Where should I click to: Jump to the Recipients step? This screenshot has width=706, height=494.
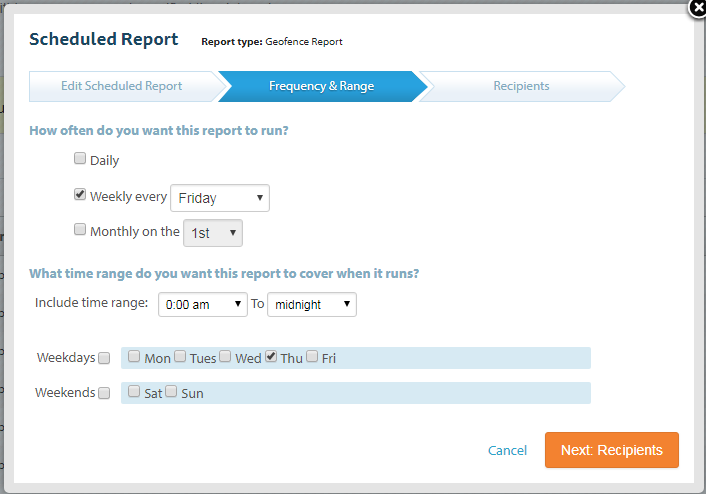click(521, 86)
